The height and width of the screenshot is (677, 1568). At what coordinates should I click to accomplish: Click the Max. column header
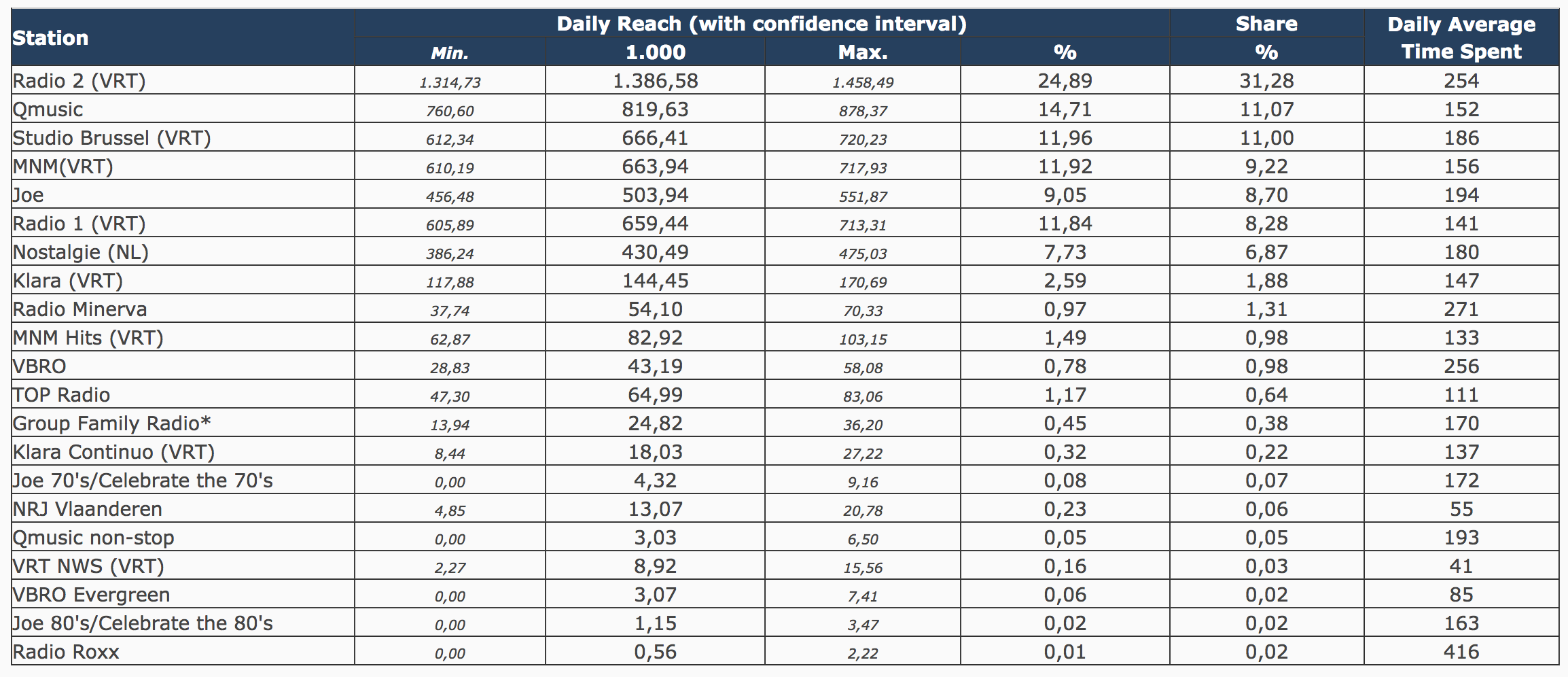tap(863, 52)
